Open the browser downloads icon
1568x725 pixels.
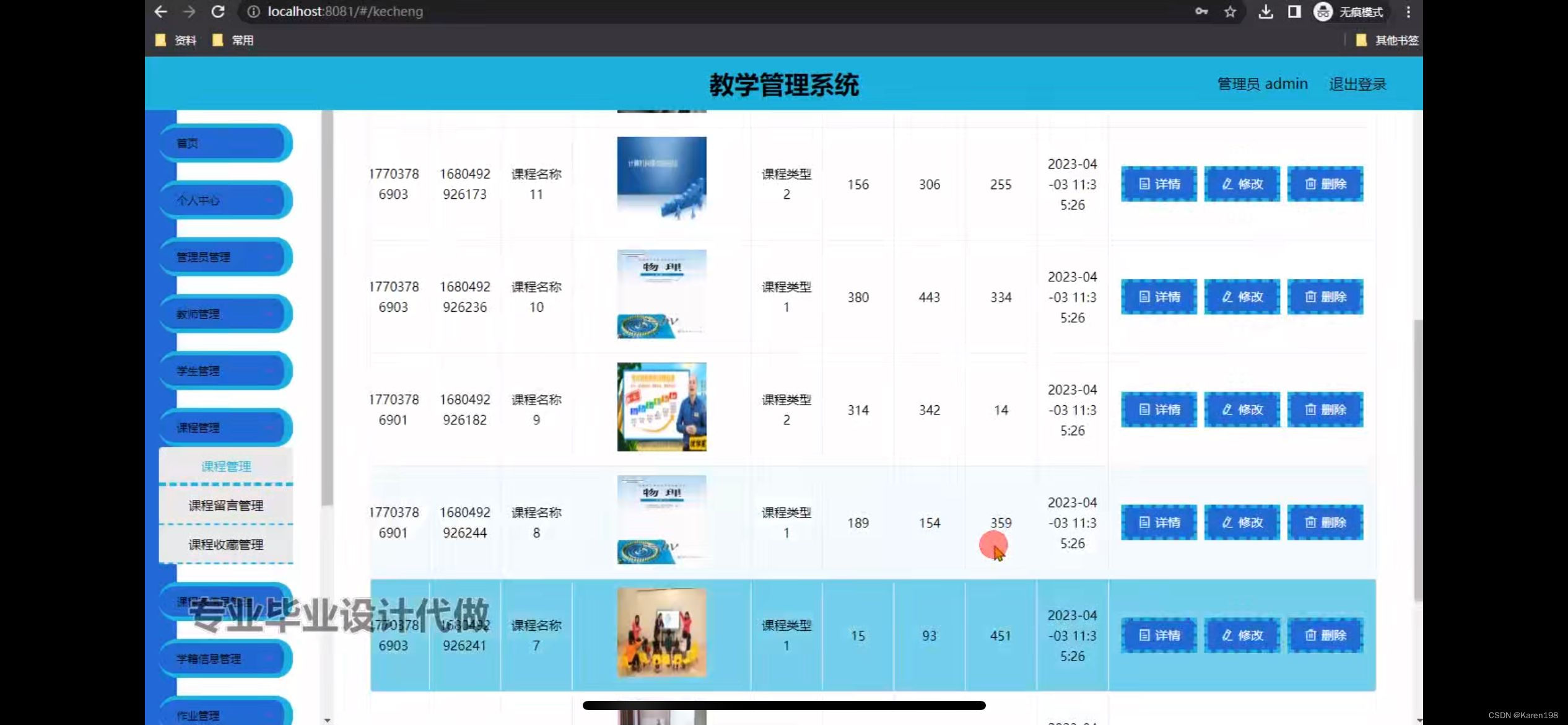click(1266, 12)
